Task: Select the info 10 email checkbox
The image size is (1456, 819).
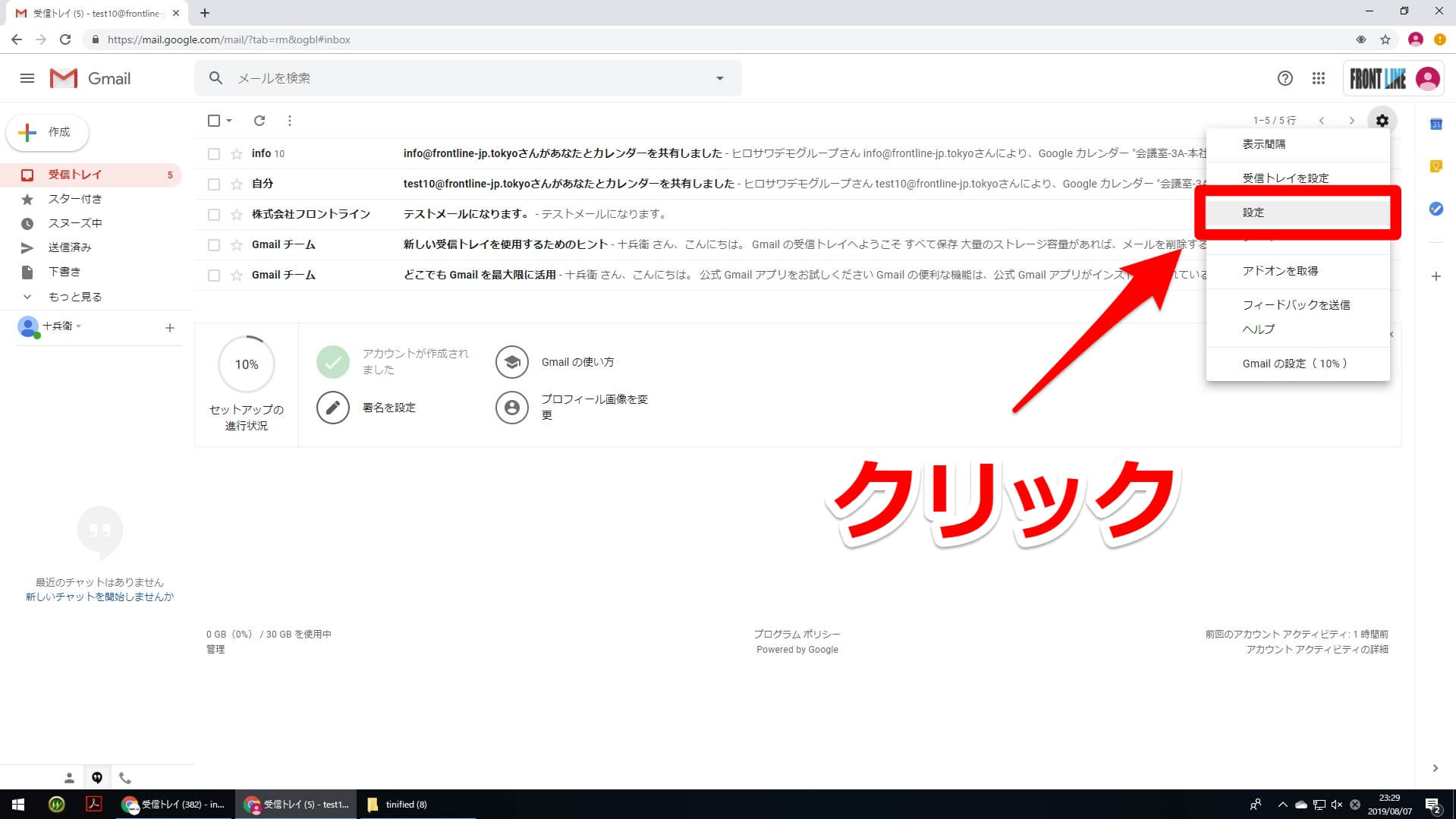Action: (x=214, y=154)
